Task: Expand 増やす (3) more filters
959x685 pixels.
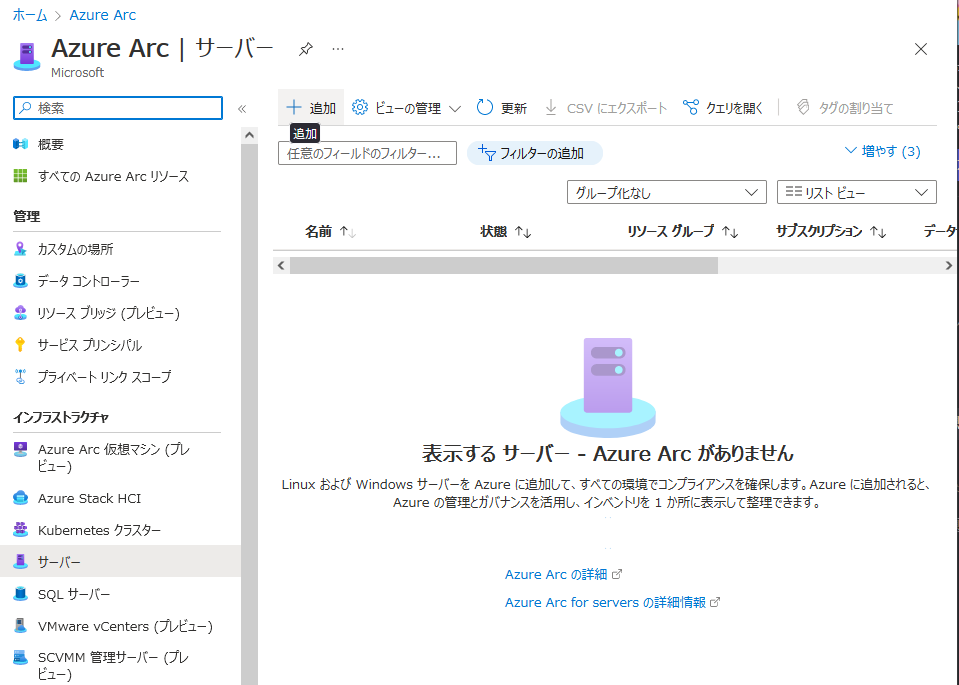Action: pos(883,151)
